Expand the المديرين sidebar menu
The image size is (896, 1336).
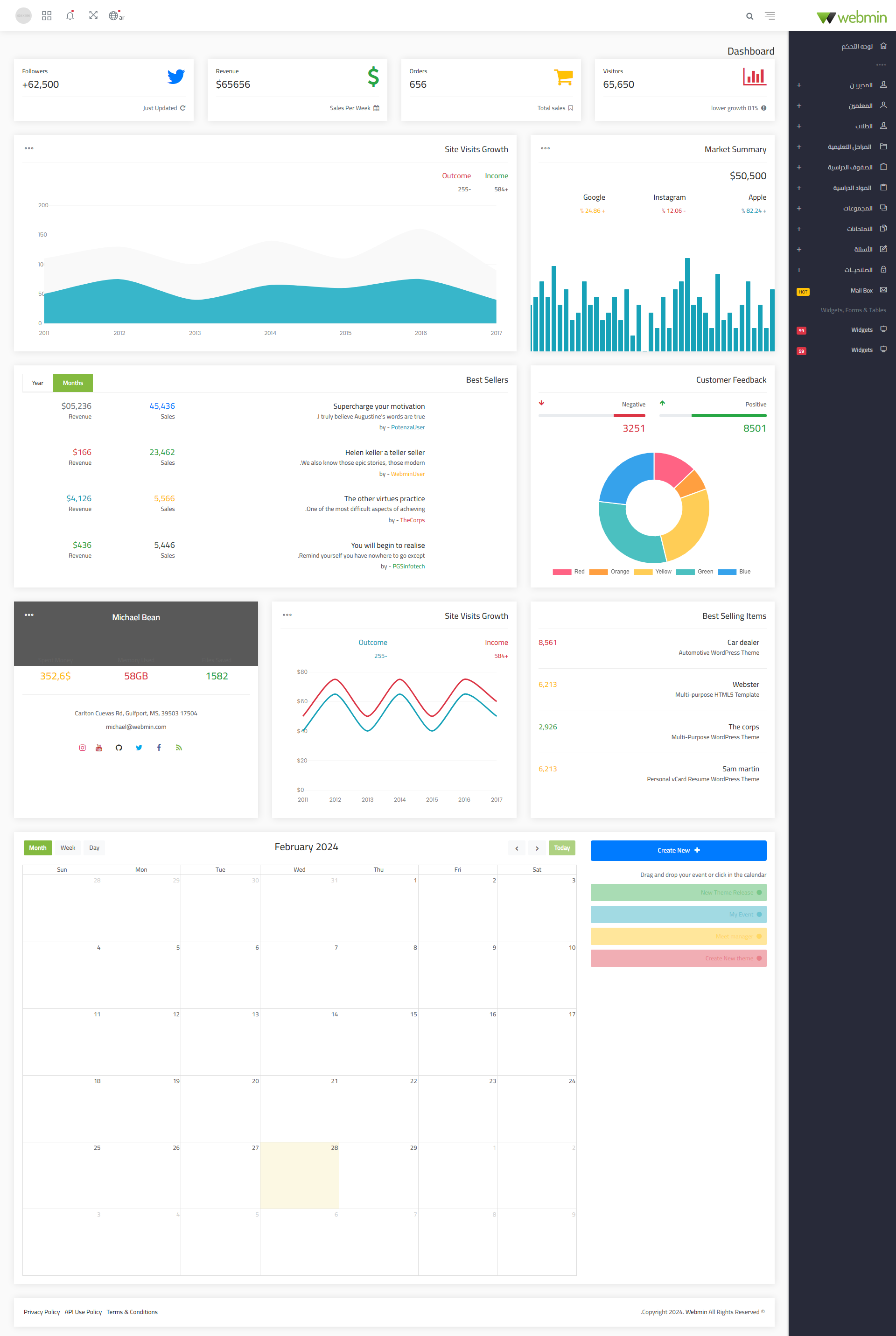pyautogui.click(x=861, y=85)
